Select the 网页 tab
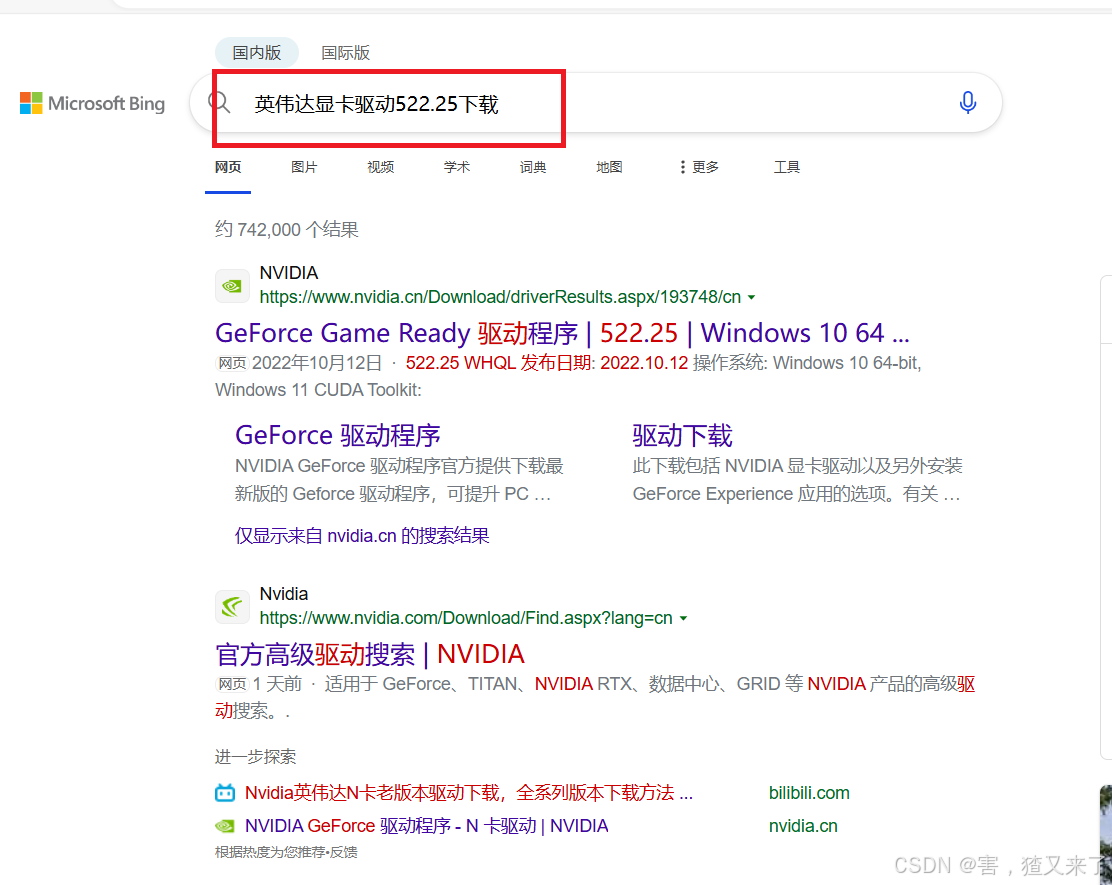This screenshot has width=1112, height=885. click(x=228, y=167)
